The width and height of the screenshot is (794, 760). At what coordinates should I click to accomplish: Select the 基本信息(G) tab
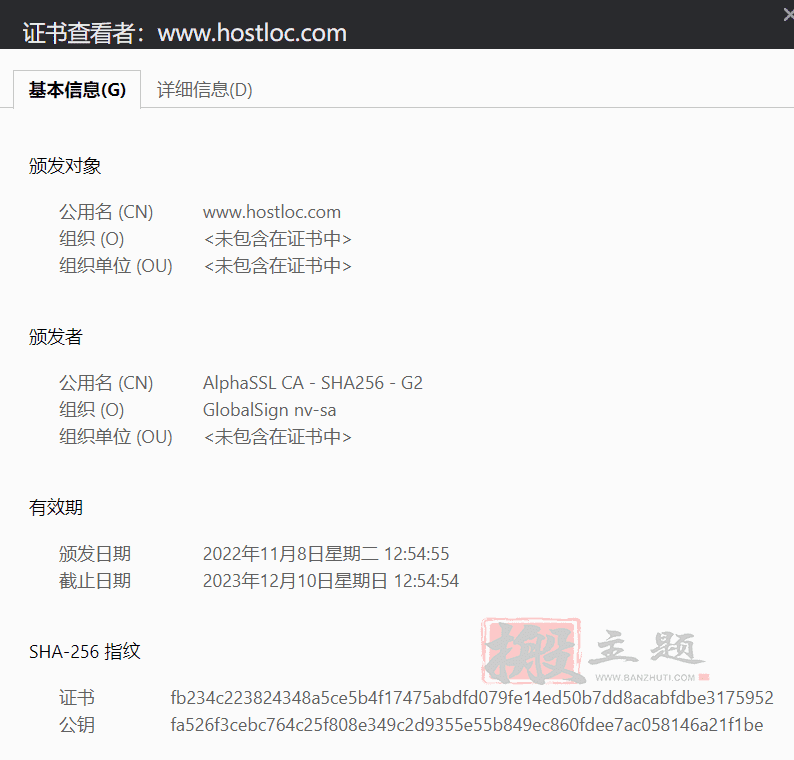(x=77, y=90)
